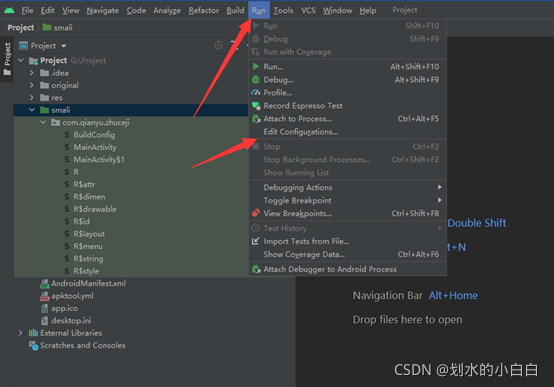Viewport: 554px width, 387px height.
Task: Click the Double Shift shortcut link
Action: pyautogui.click(x=477, y=223)
